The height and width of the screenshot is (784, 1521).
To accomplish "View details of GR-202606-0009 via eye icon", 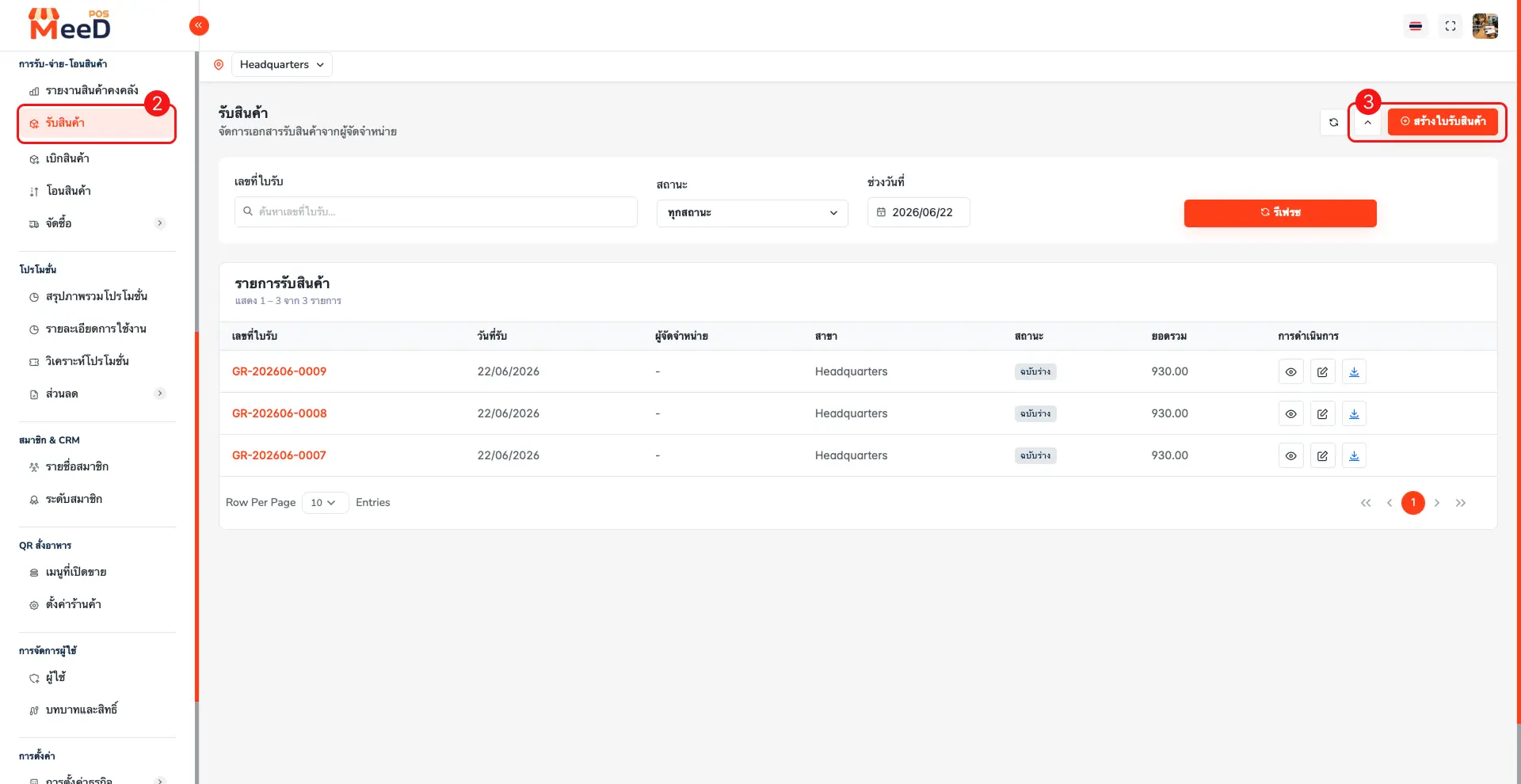I will point(1291,371).
